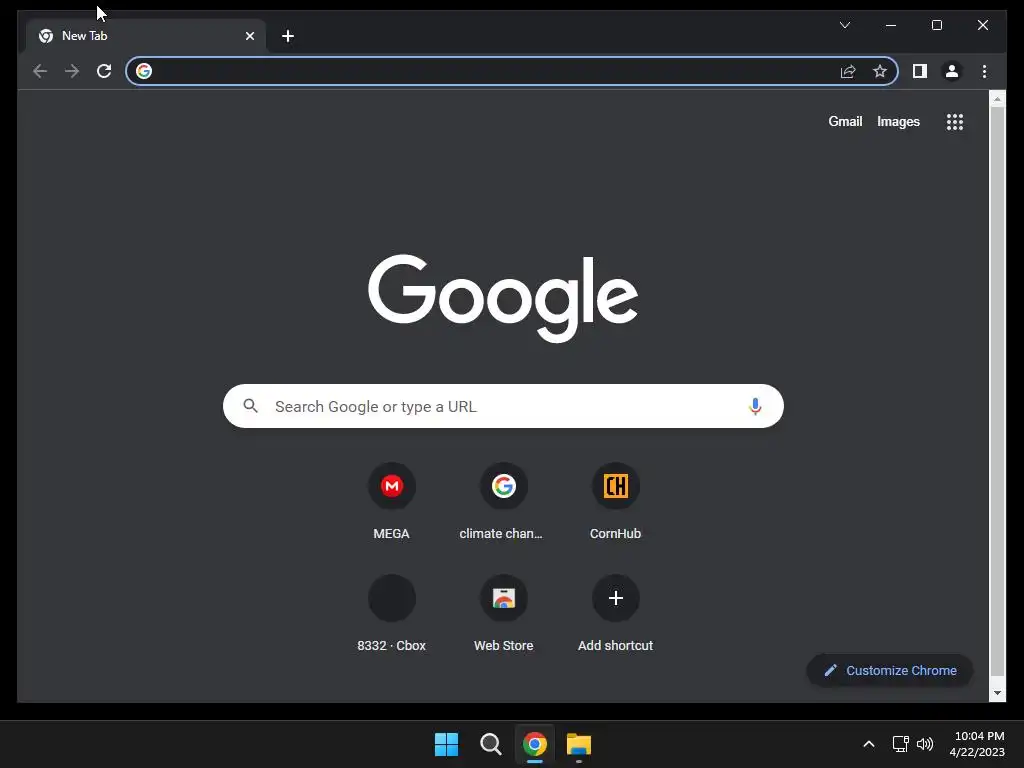
Task: Click Chrome icon in the taskbar
Action: tap(534, 744)
